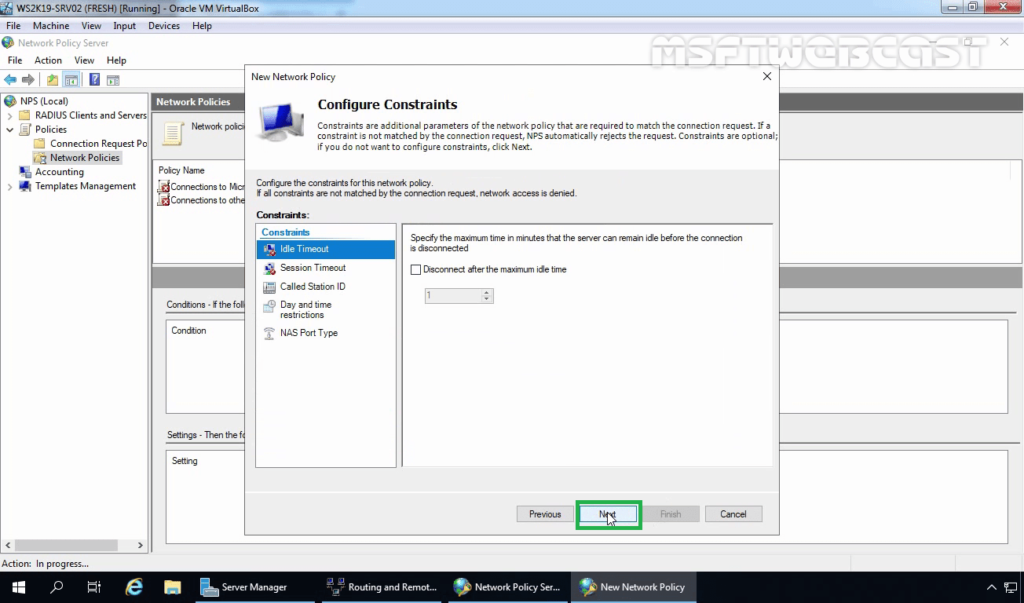
Task: Click the Setting column header
Action: click(x=184, y=461)
